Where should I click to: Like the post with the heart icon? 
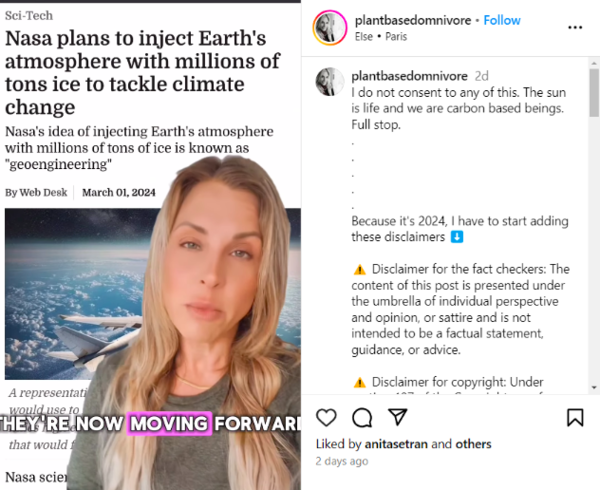326,417
